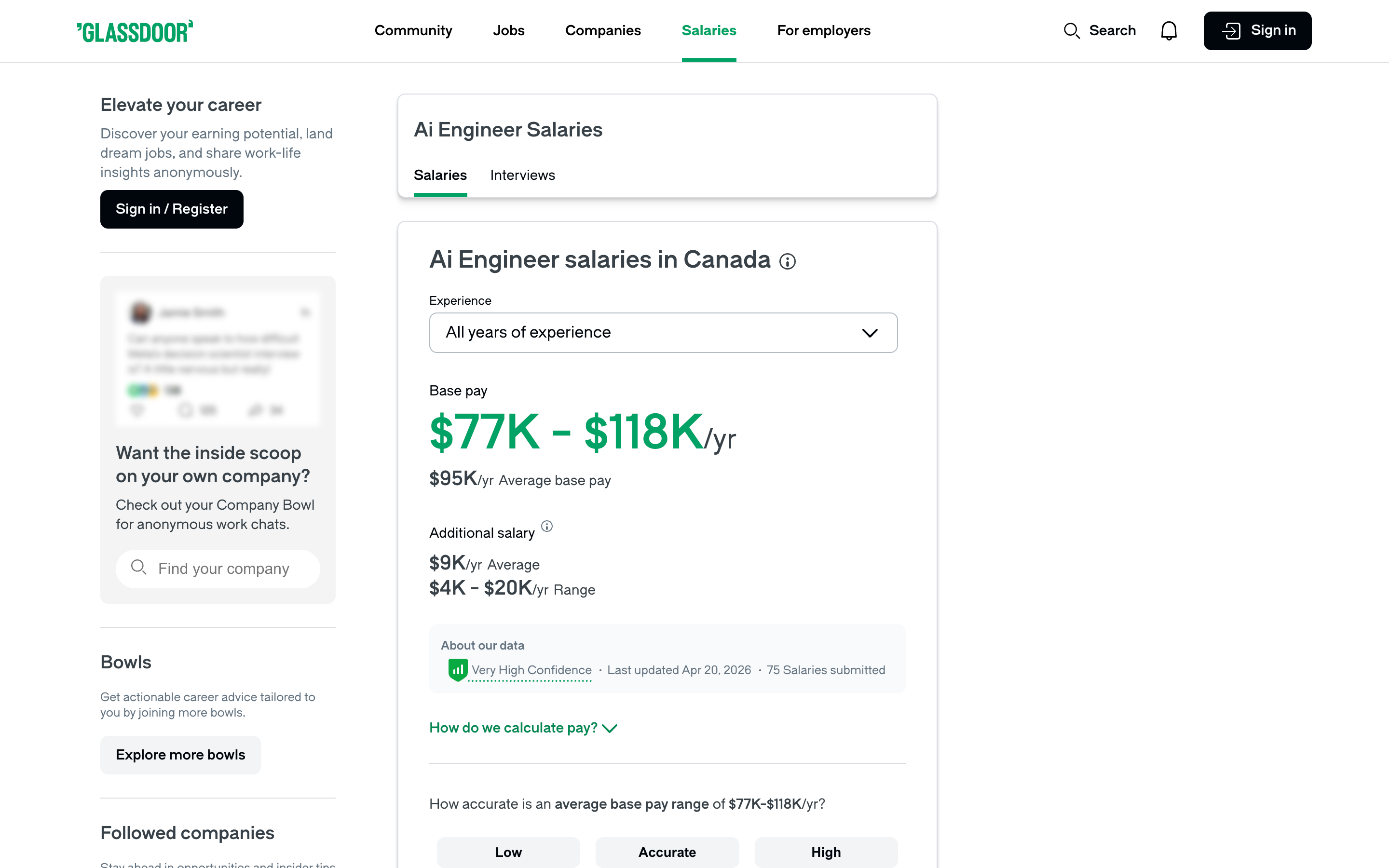Open the Companies nav item

coord(603,30)
